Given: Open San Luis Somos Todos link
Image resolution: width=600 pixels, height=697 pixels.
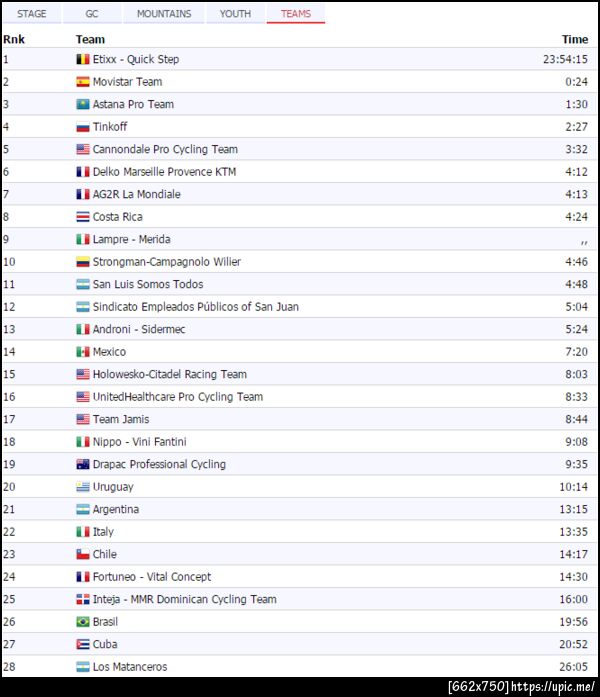Looking at the screenshot, I should point(148,284).
